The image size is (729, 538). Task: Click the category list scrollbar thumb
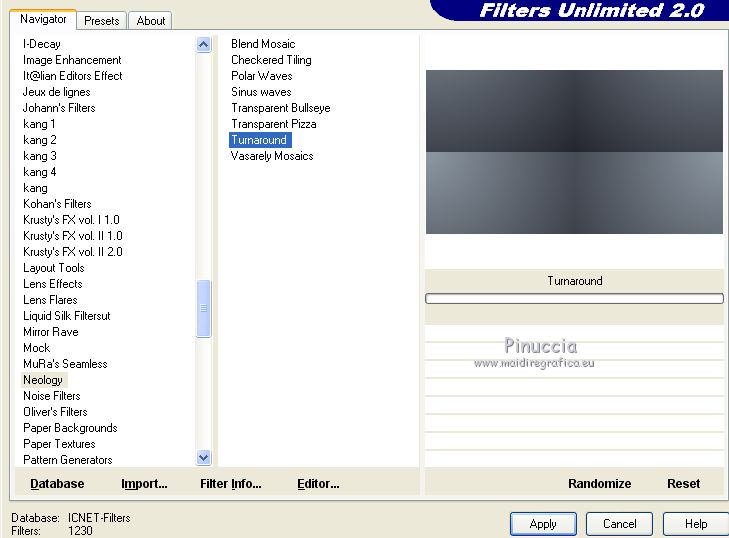coord(203,308)
